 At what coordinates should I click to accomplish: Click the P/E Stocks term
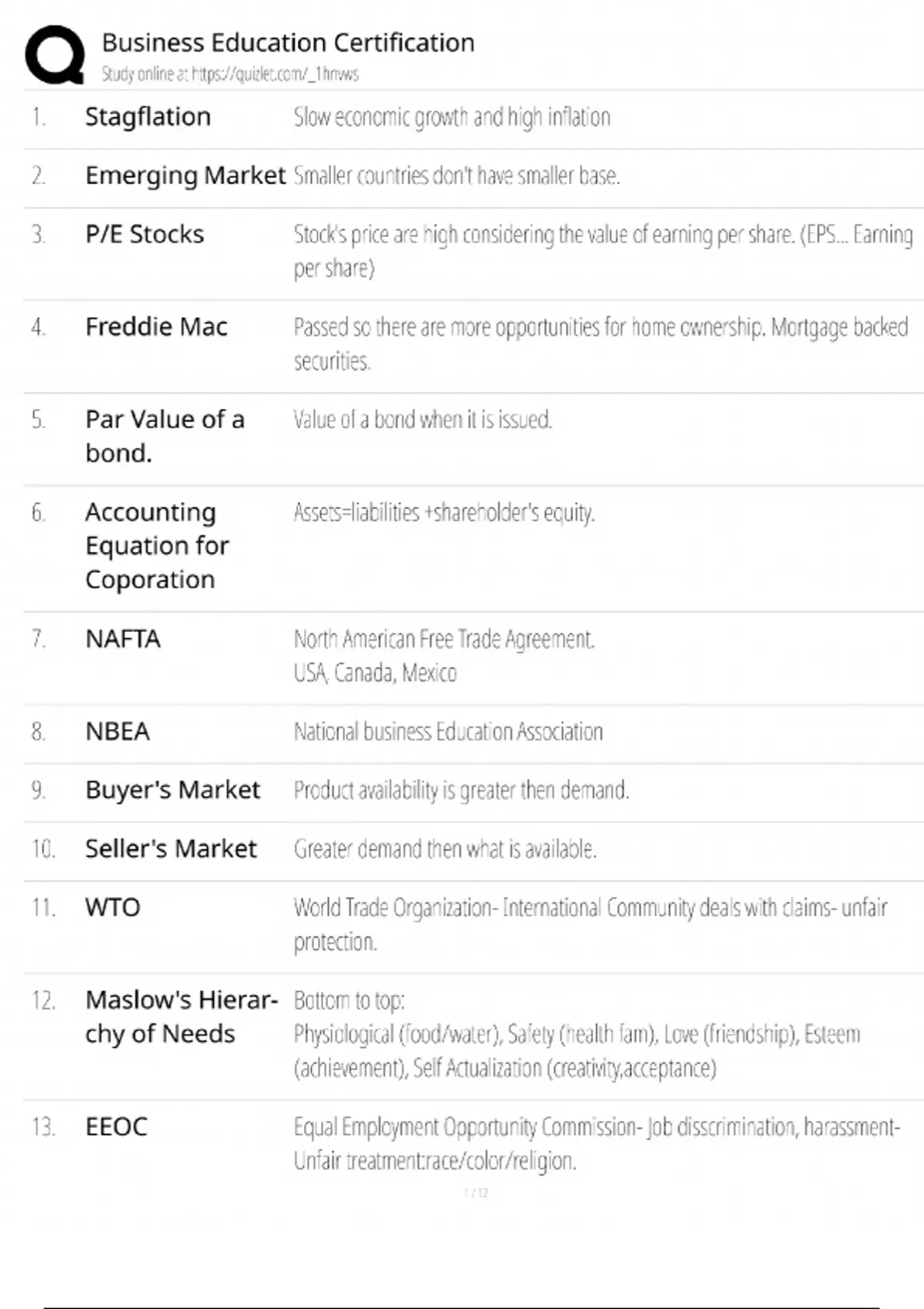(145, 234)
